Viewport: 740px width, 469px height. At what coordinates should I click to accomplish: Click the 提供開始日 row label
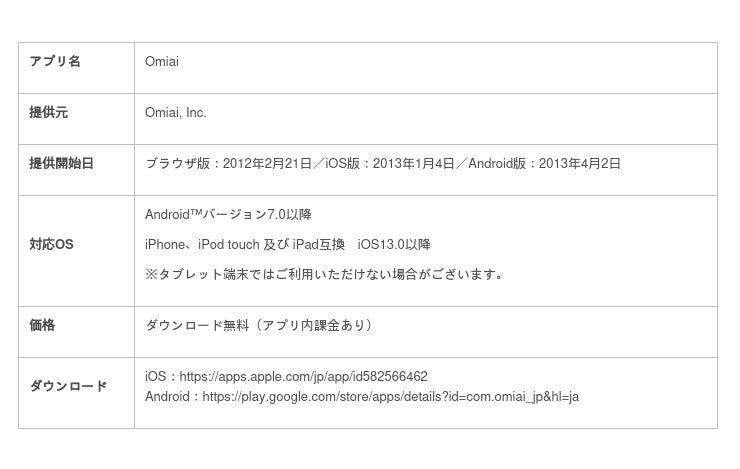(61, 163)
